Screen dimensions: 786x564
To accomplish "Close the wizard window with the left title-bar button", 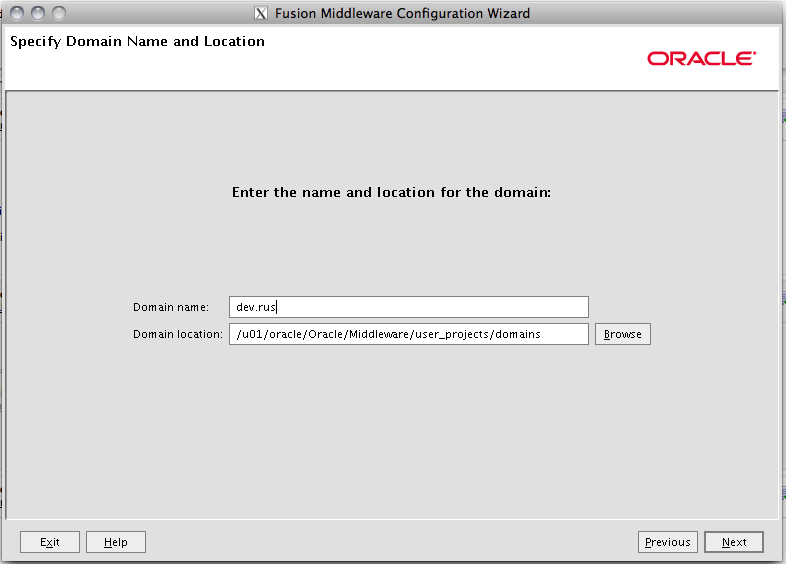I will 17,13.
